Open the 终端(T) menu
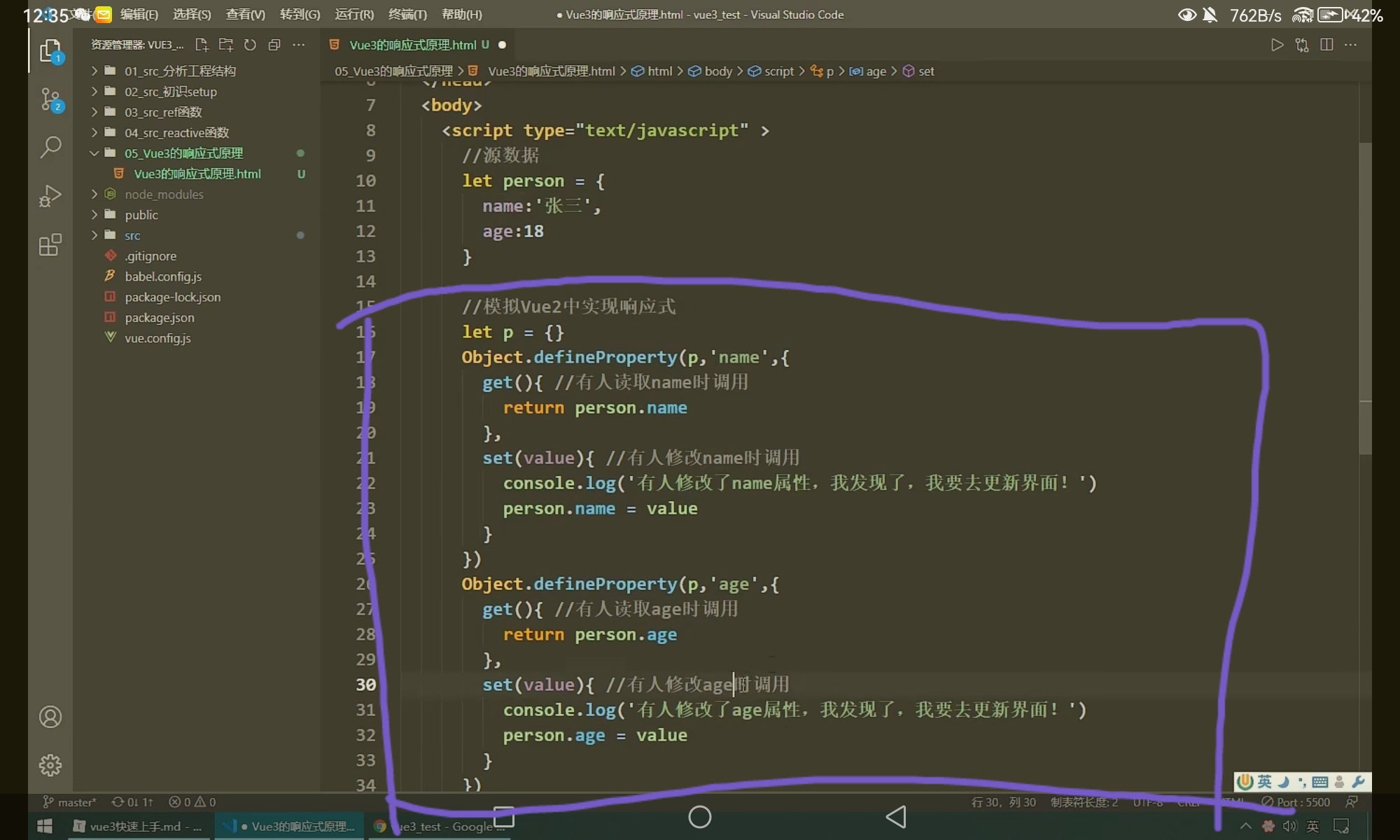The image size is (1400, 840). tap(407, 15)
